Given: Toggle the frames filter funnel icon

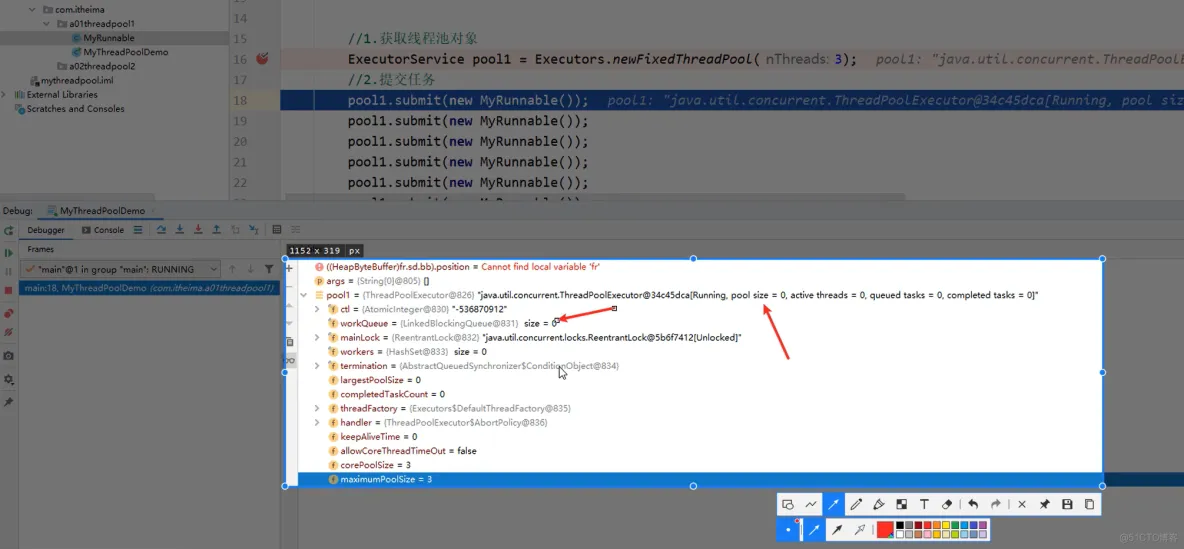Looking at the screenshot, I should coord(269,269).
